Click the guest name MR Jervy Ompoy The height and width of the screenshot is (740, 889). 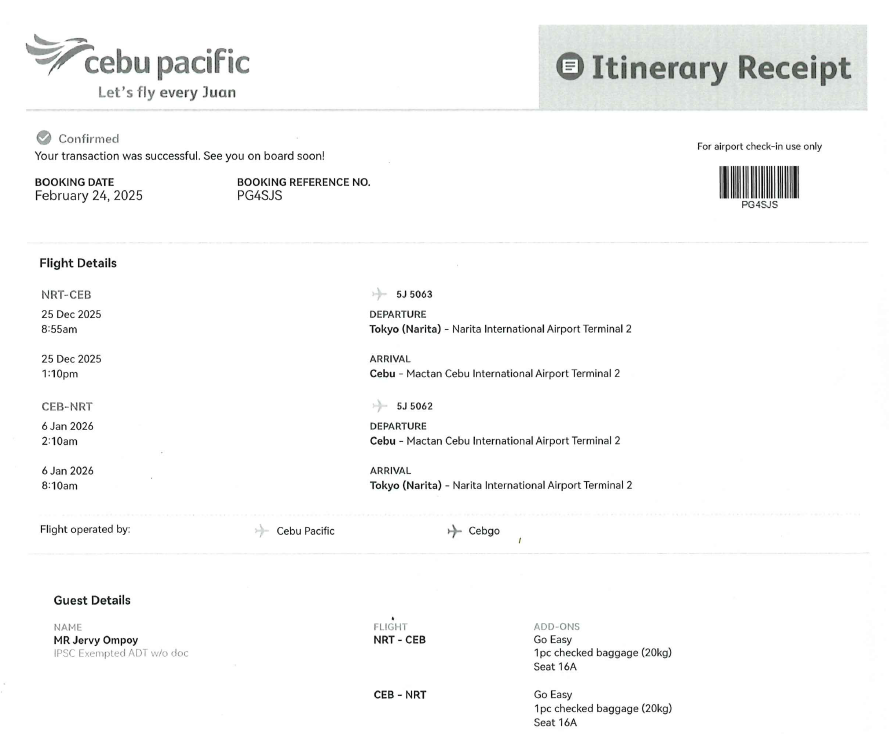(x=97, y=640)
